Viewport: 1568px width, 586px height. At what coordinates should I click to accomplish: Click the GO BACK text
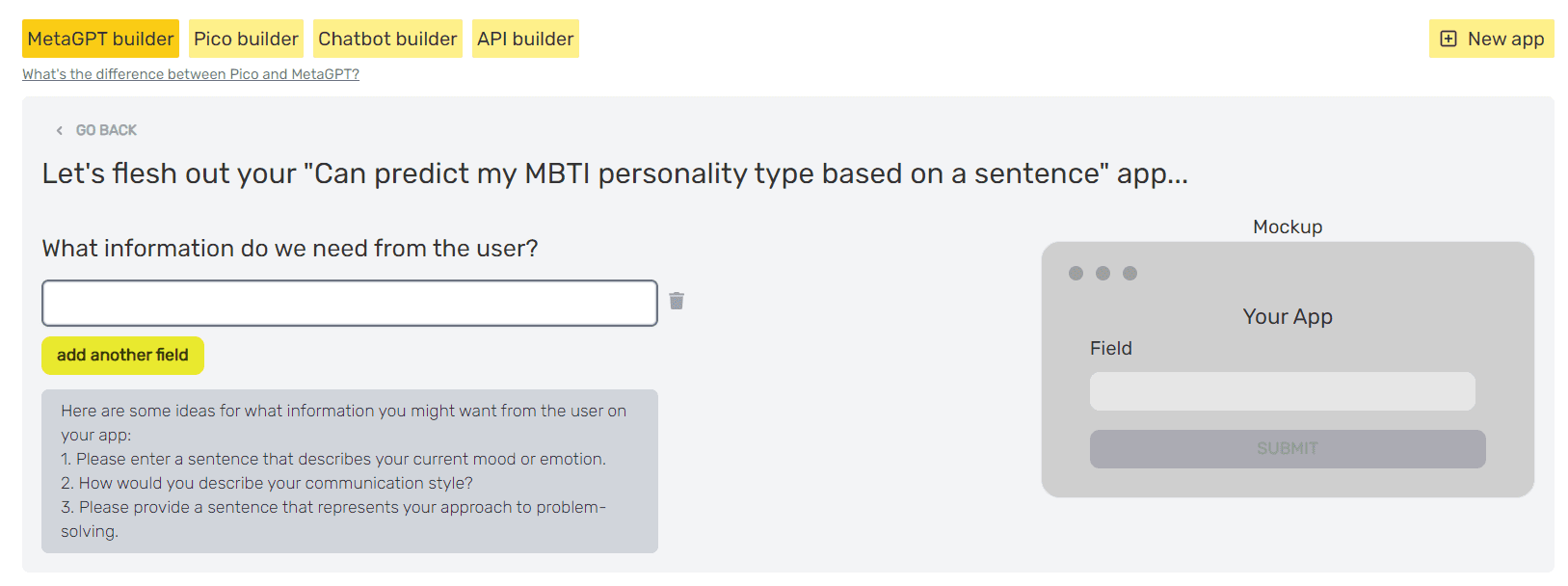click(106, 130)
